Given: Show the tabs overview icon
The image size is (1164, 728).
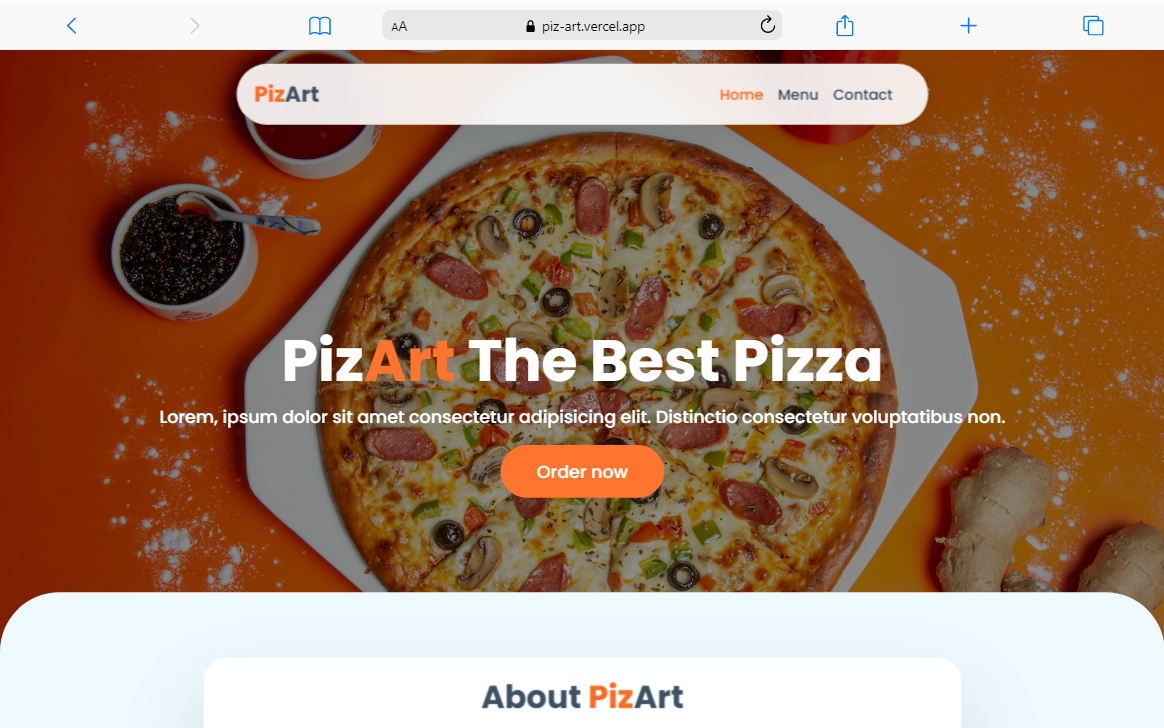Looking at the screenshot, I should coord(1093,26).
